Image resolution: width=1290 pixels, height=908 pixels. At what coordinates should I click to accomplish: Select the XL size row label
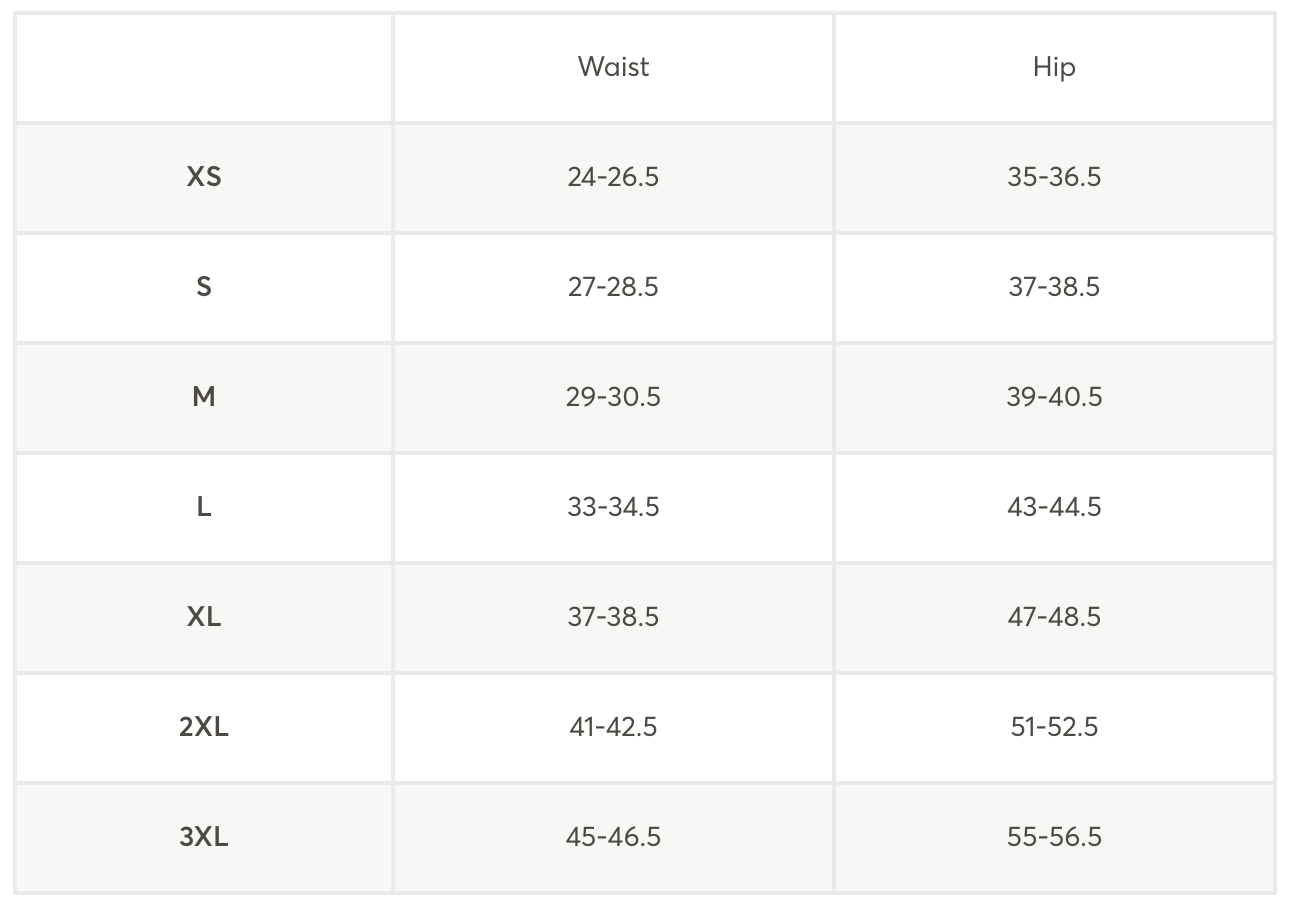(x=204, y=617)
